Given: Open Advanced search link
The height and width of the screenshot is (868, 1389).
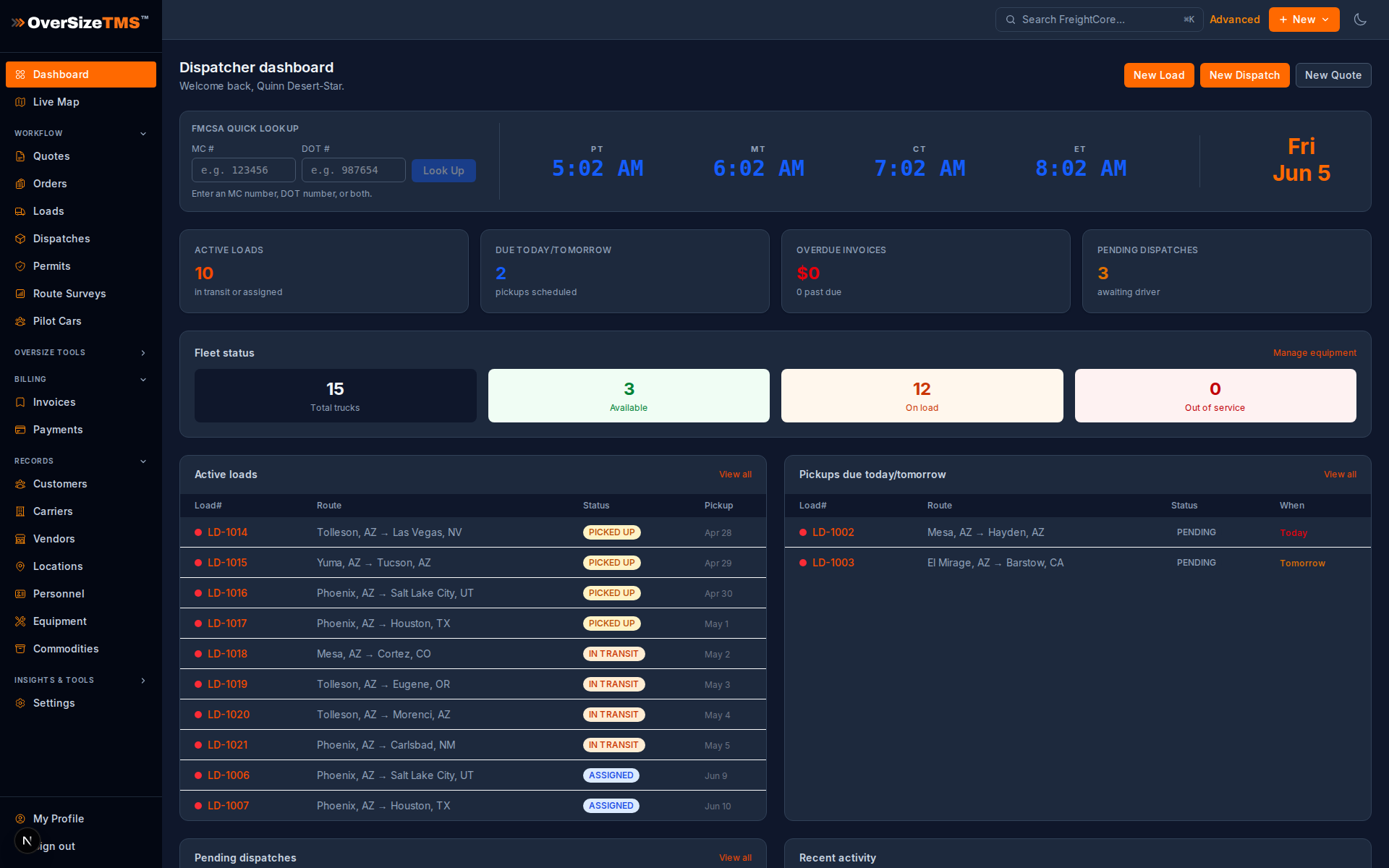Looking at the screenshot, I should (x=1235, y=20).
